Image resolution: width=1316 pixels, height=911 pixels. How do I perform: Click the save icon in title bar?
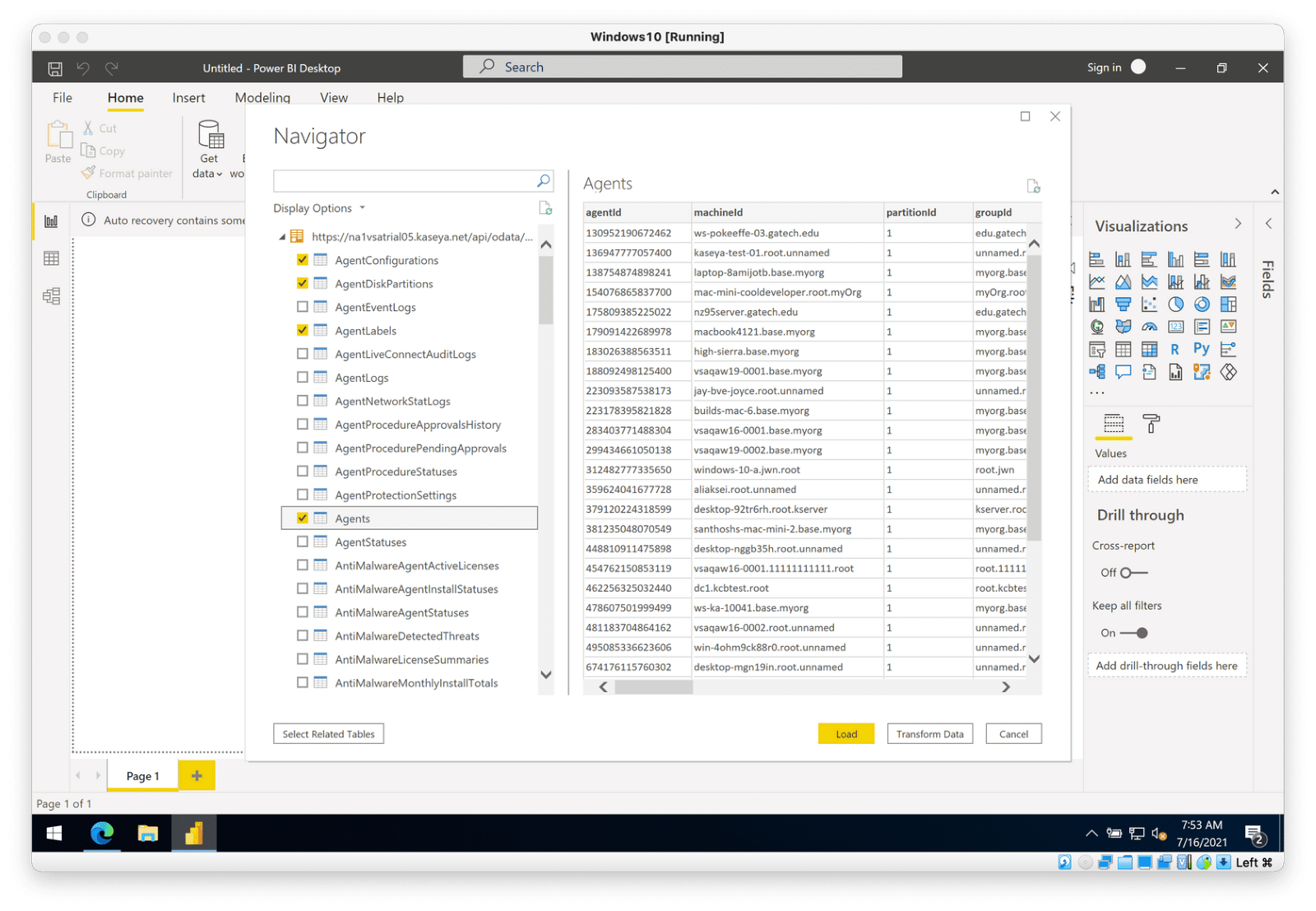click(55, 68)
